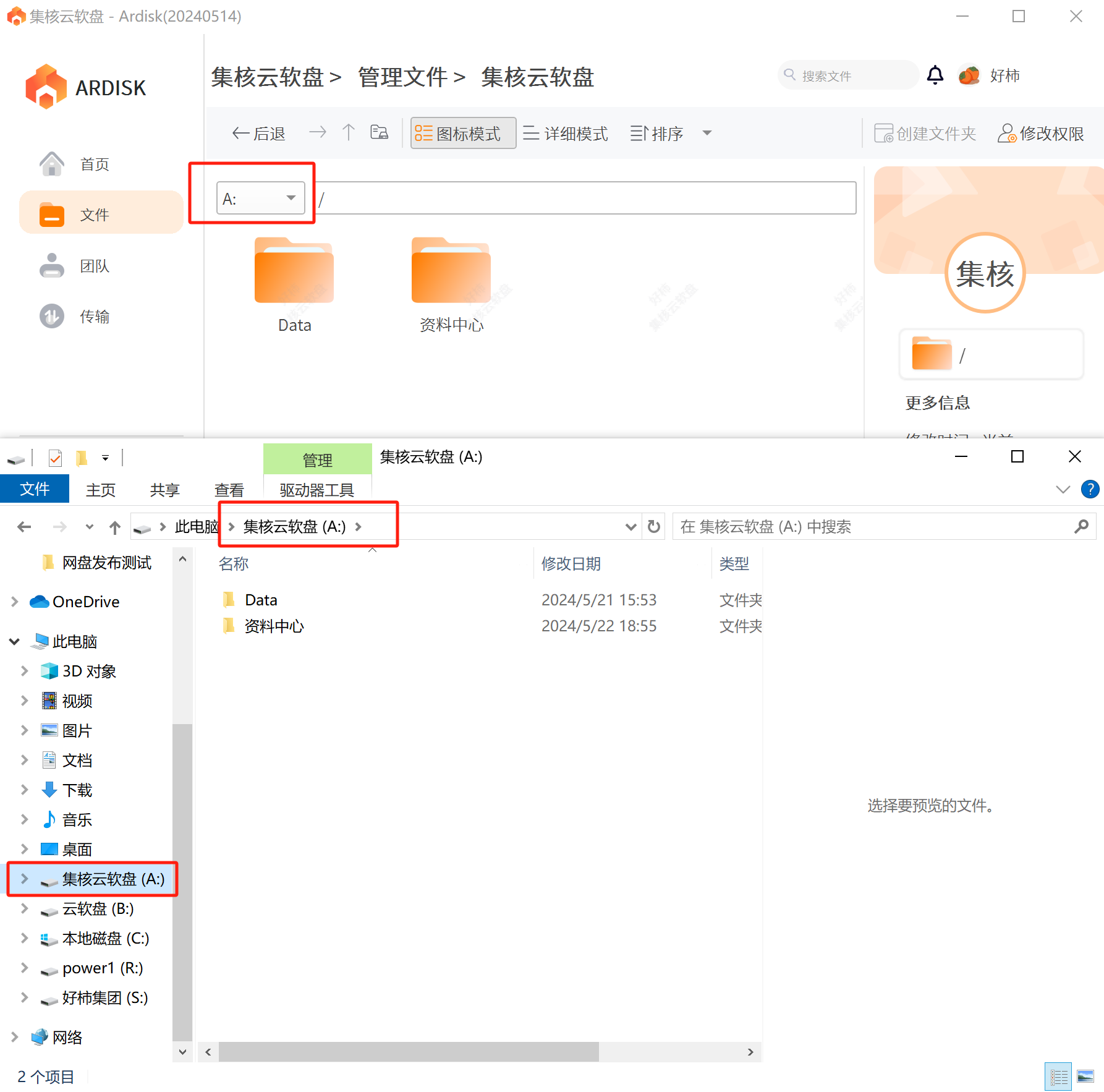Expand 3D 对象 tree node

click(x=25, y=671)
